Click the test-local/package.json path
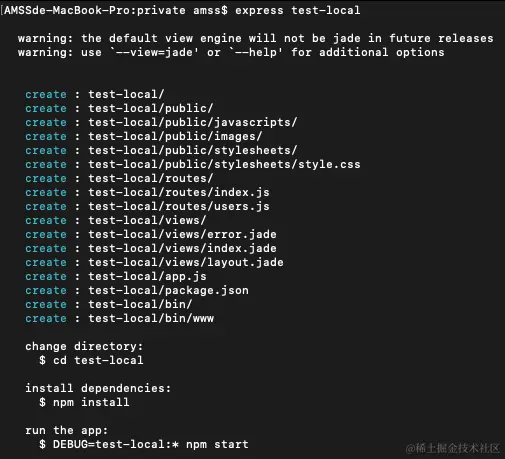Viewport: 505px width, 459px height. click(168, 290)
